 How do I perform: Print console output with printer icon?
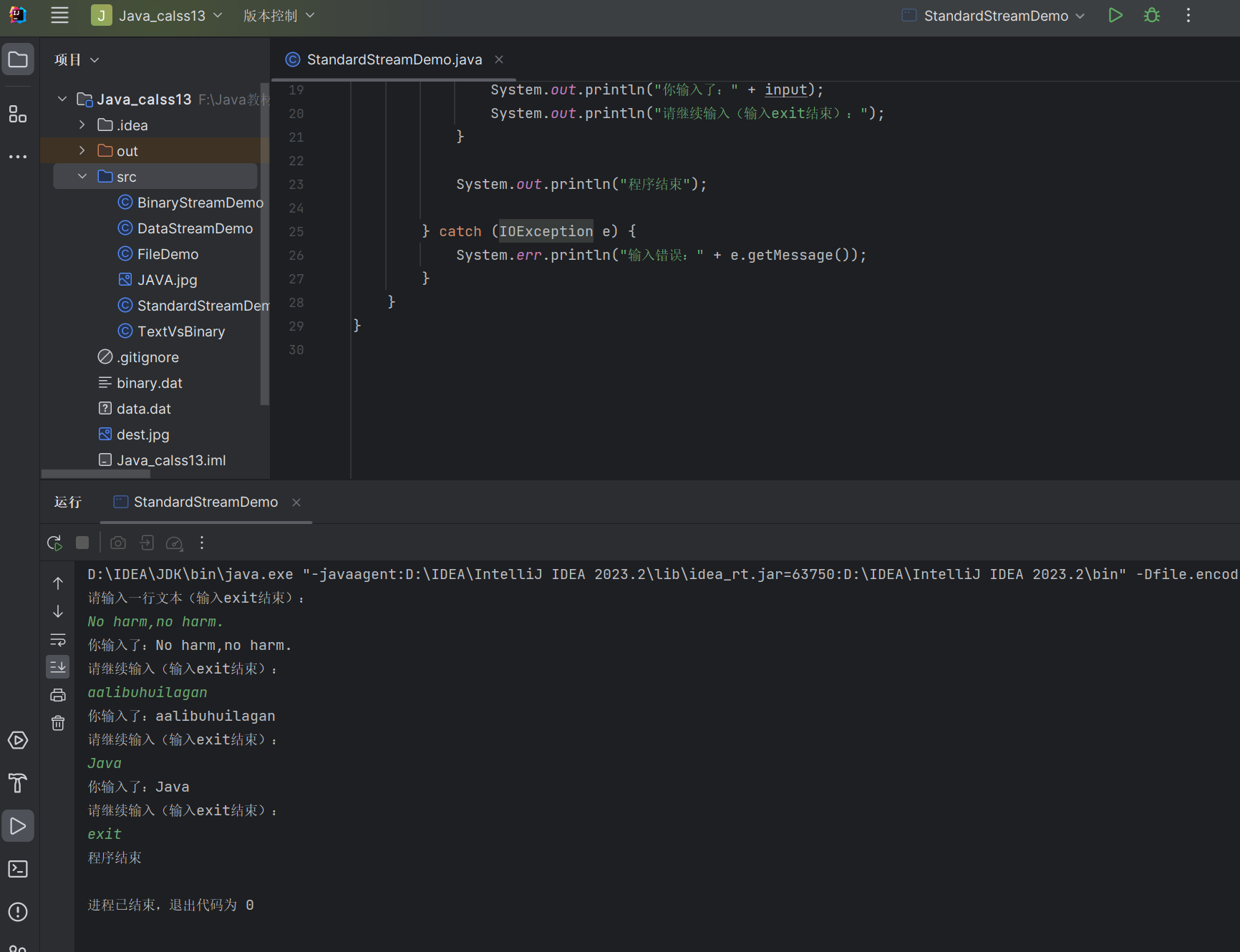click(x=58, y=695)
